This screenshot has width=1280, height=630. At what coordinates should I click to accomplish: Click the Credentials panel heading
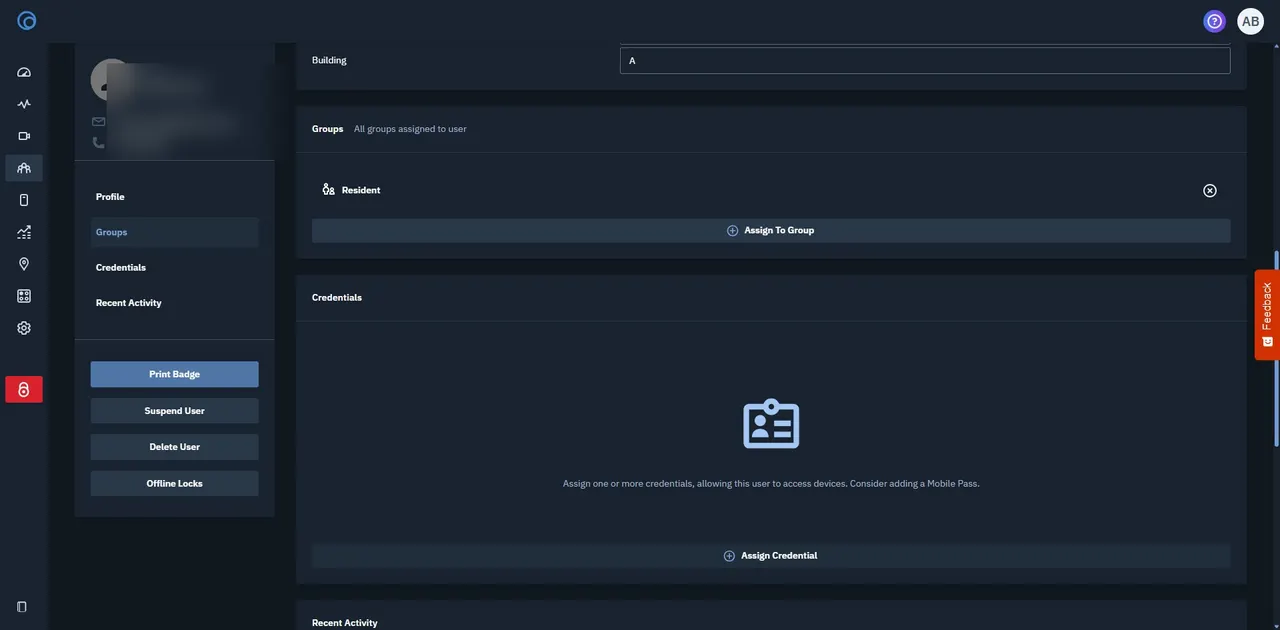[337, 298]
